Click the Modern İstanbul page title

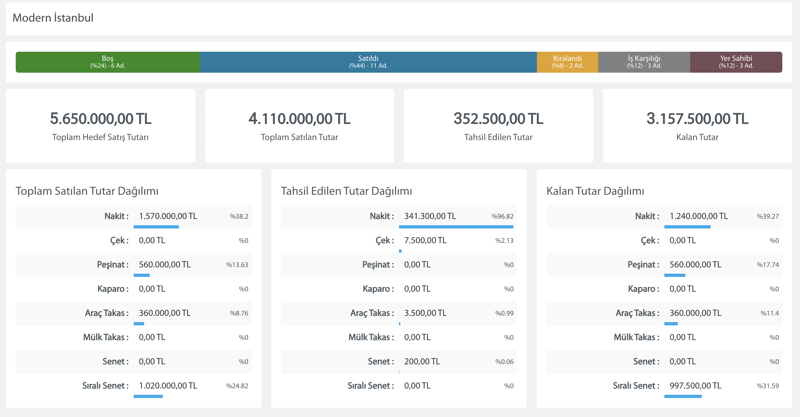[x=53, y=18]
